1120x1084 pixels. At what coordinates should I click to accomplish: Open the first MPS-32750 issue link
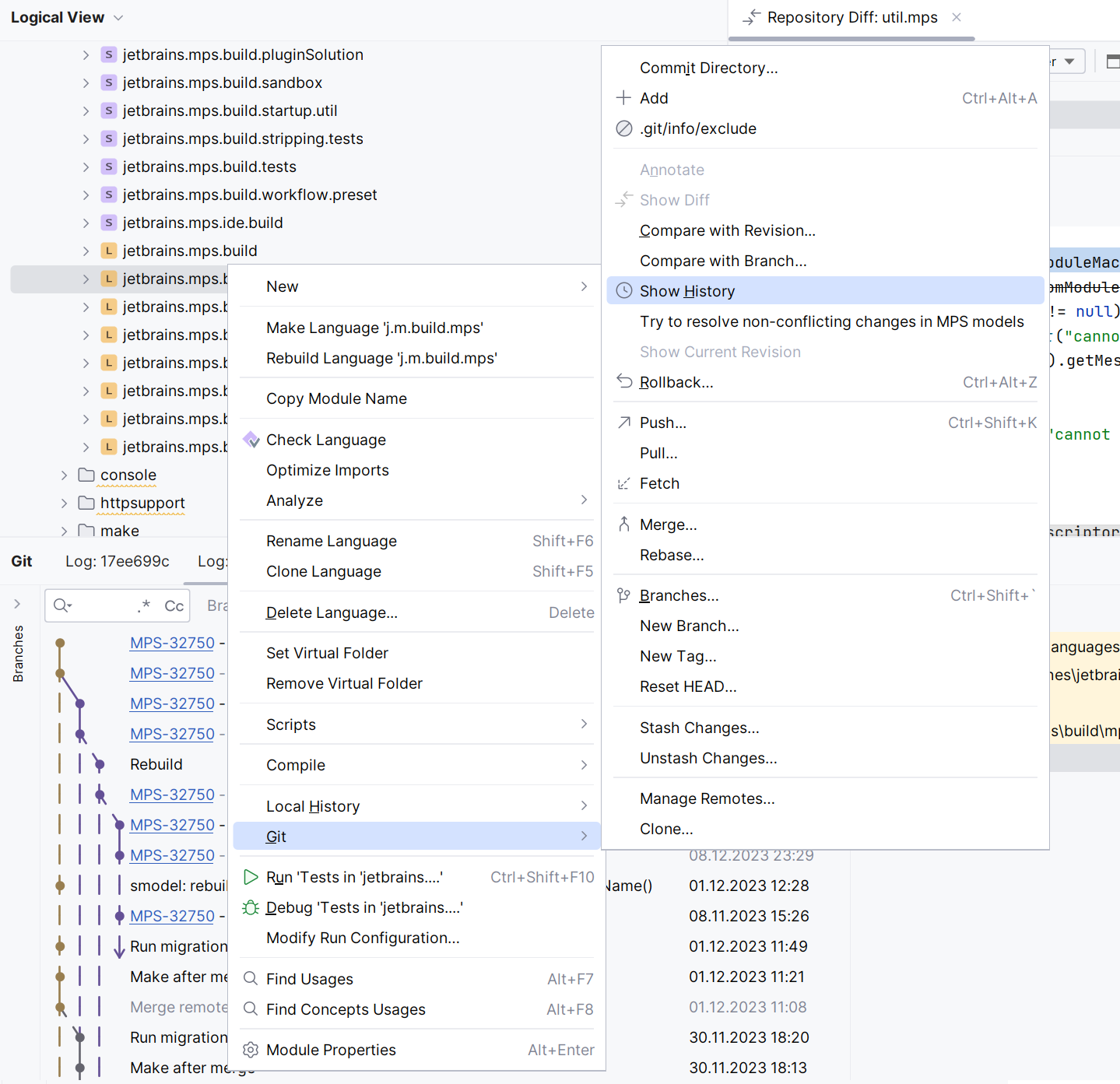point(172,643)
